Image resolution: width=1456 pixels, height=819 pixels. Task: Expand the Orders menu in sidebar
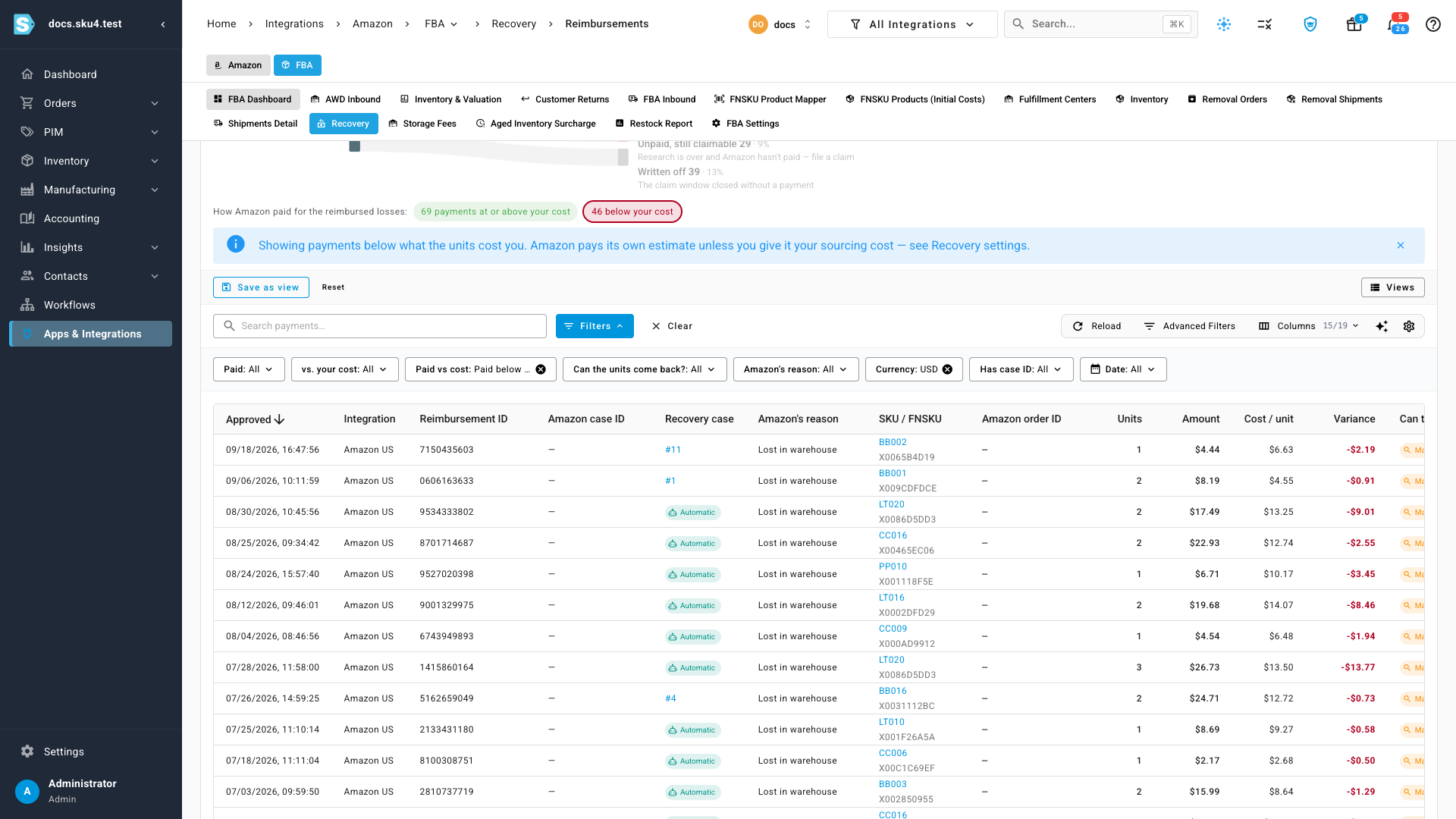pos(90,103)
